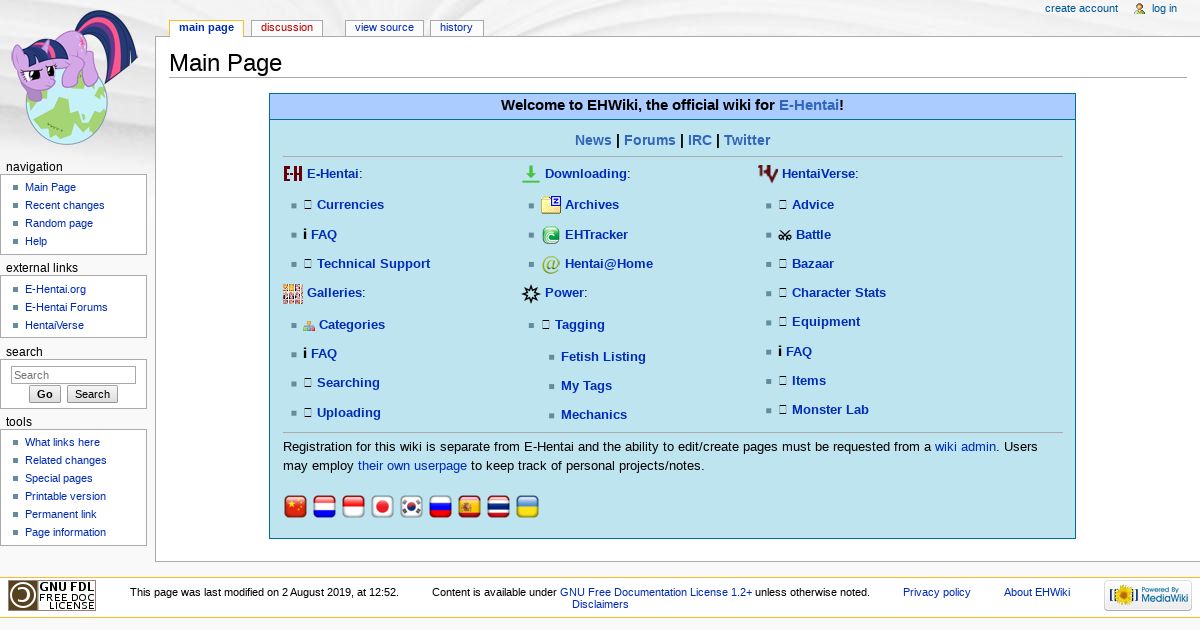
Task: Click the create account link
Action: 1081,8
